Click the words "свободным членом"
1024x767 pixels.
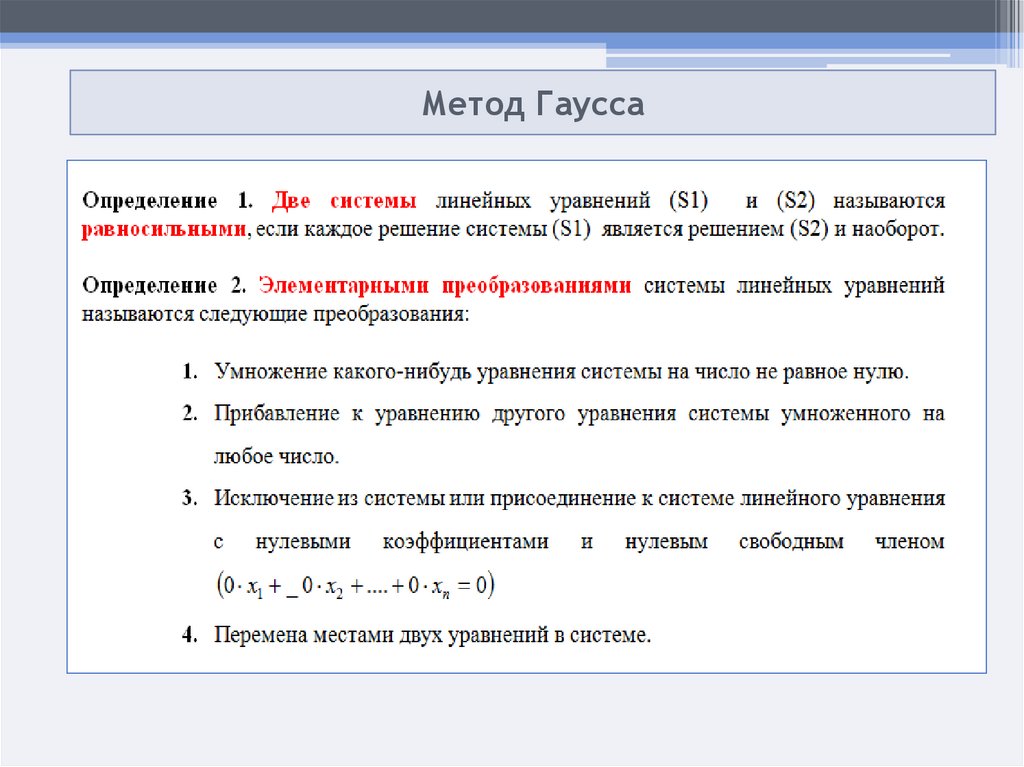[x=841, y=542]
